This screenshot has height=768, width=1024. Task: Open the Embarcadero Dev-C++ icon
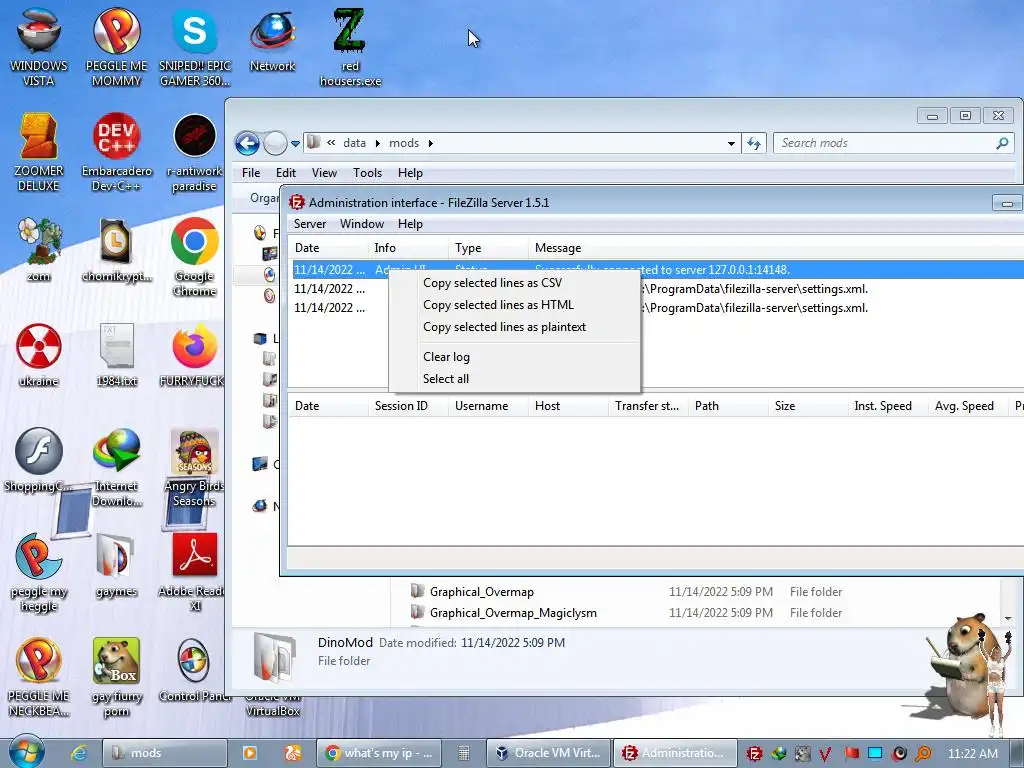tap(116, 152)
